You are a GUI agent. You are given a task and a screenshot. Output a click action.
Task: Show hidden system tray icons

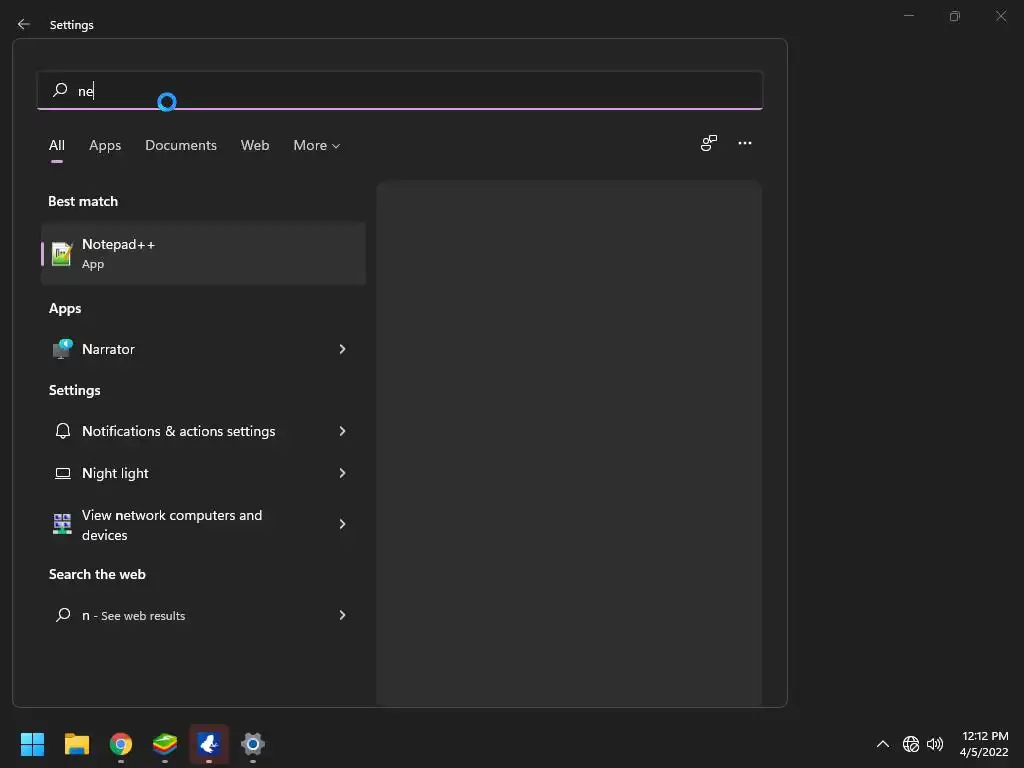882,744
